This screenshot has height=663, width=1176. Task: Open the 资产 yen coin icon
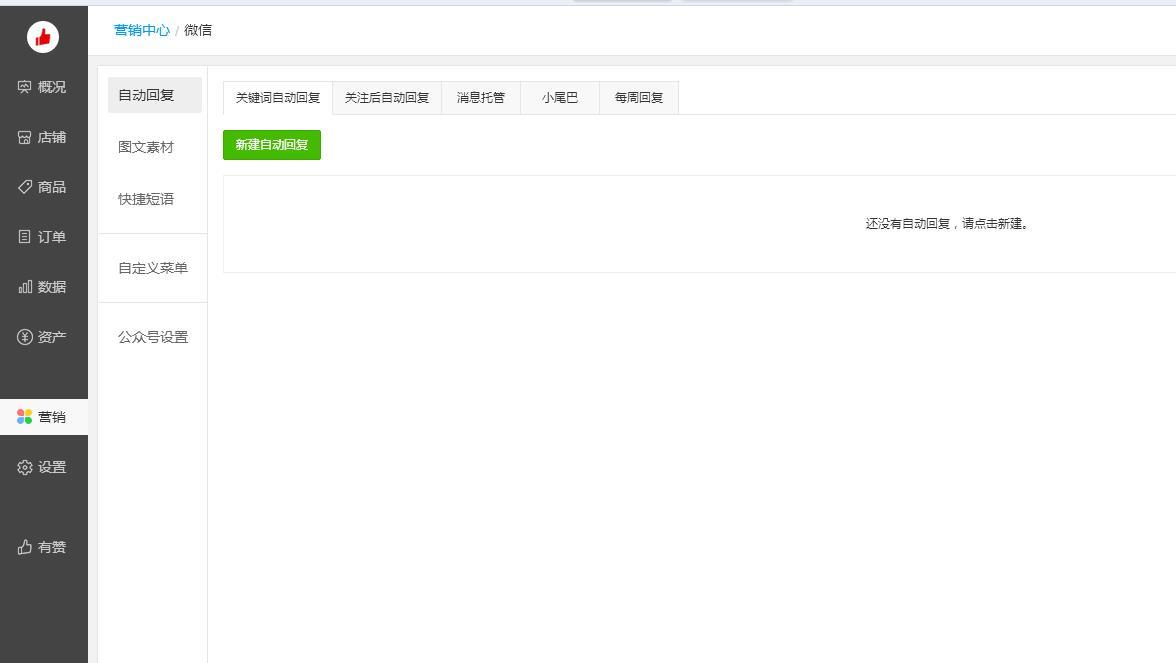[x=25, y=337]
